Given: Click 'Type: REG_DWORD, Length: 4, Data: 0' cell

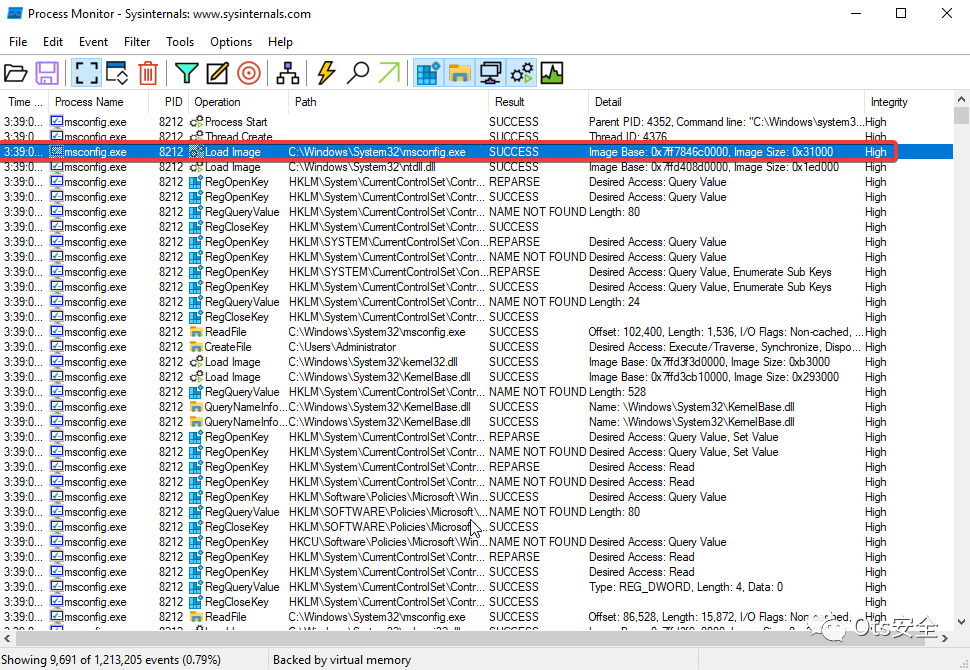Looking at the screenshot, I should 685,587.
